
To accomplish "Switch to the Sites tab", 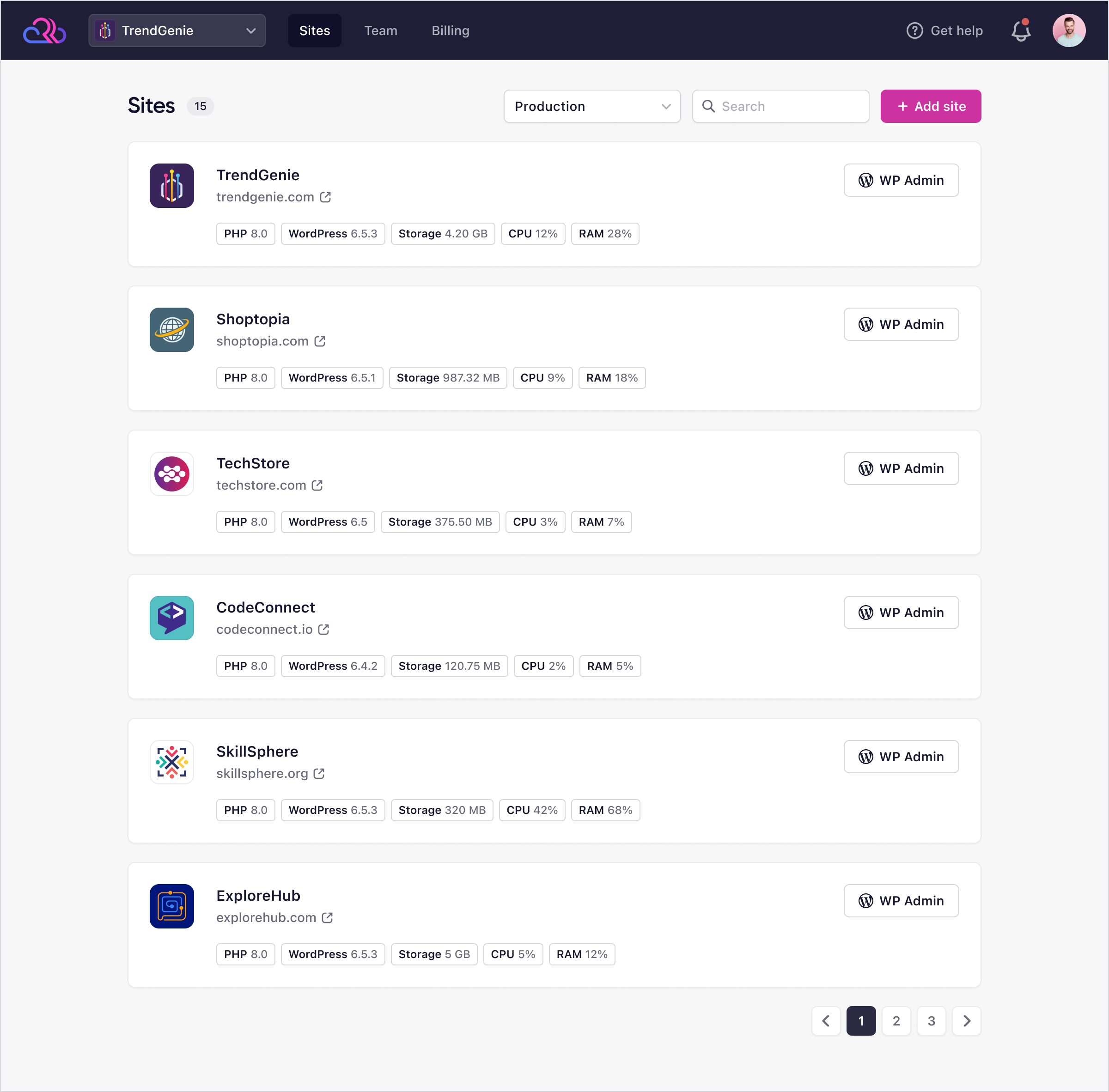I will click(314, 30).
